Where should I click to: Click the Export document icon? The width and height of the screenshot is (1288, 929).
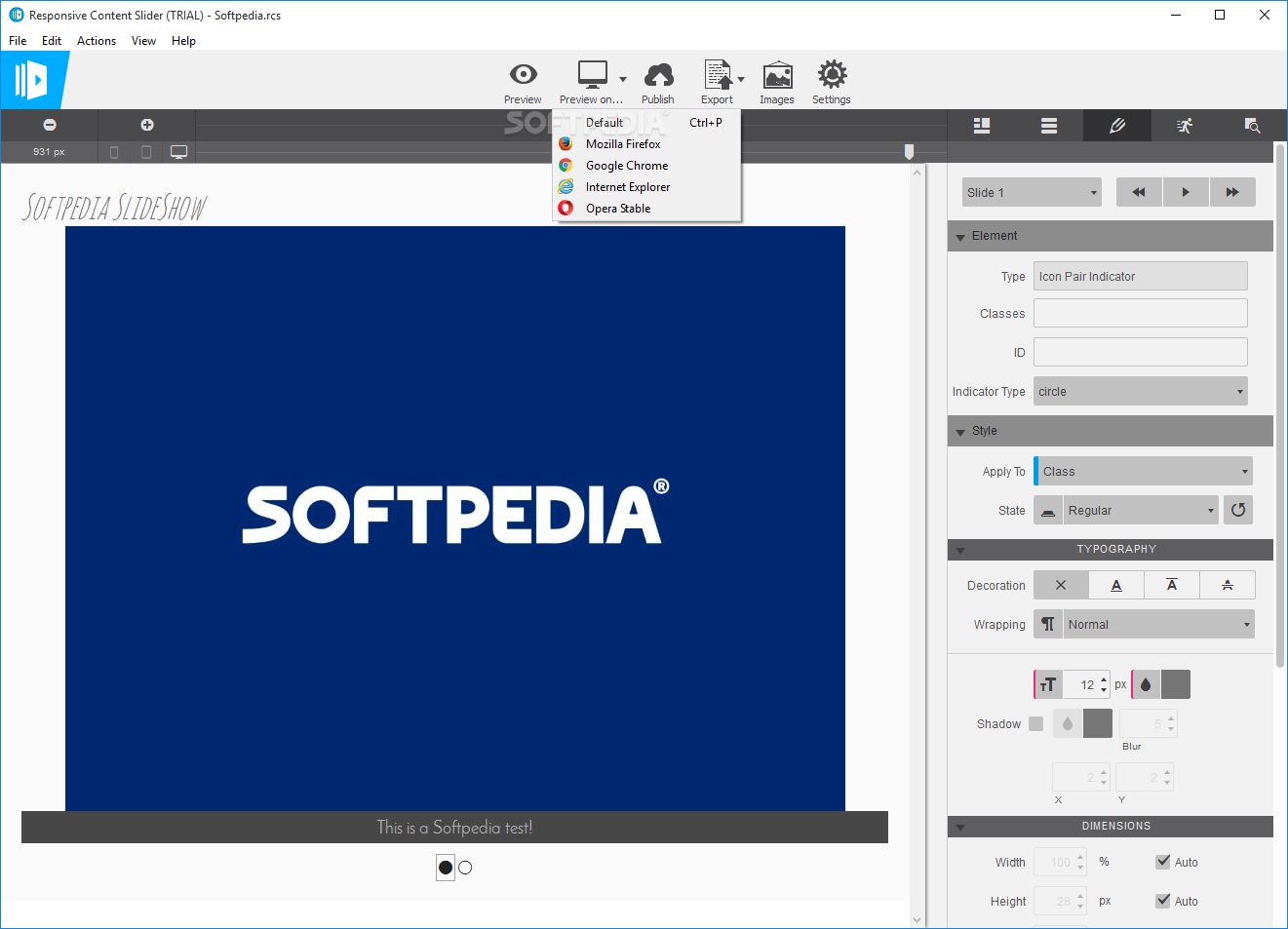pos(718,74)
